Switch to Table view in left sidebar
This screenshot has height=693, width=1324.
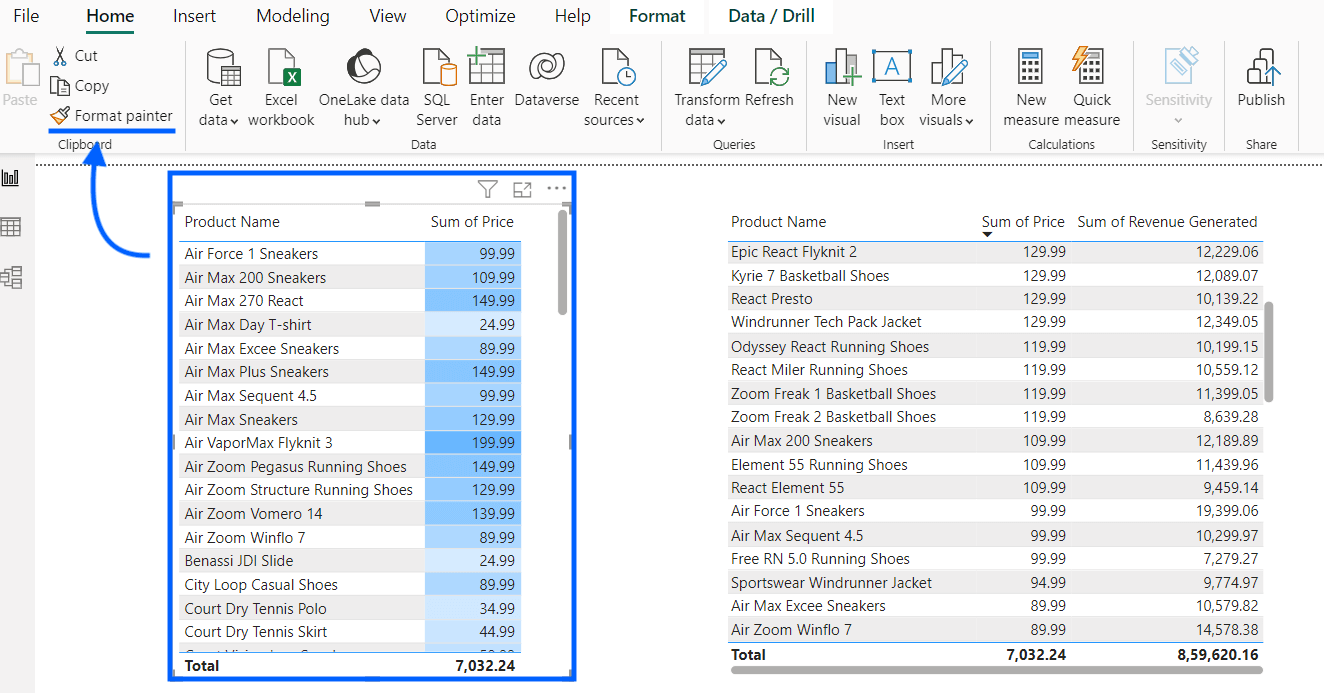(x=11, y=227)
